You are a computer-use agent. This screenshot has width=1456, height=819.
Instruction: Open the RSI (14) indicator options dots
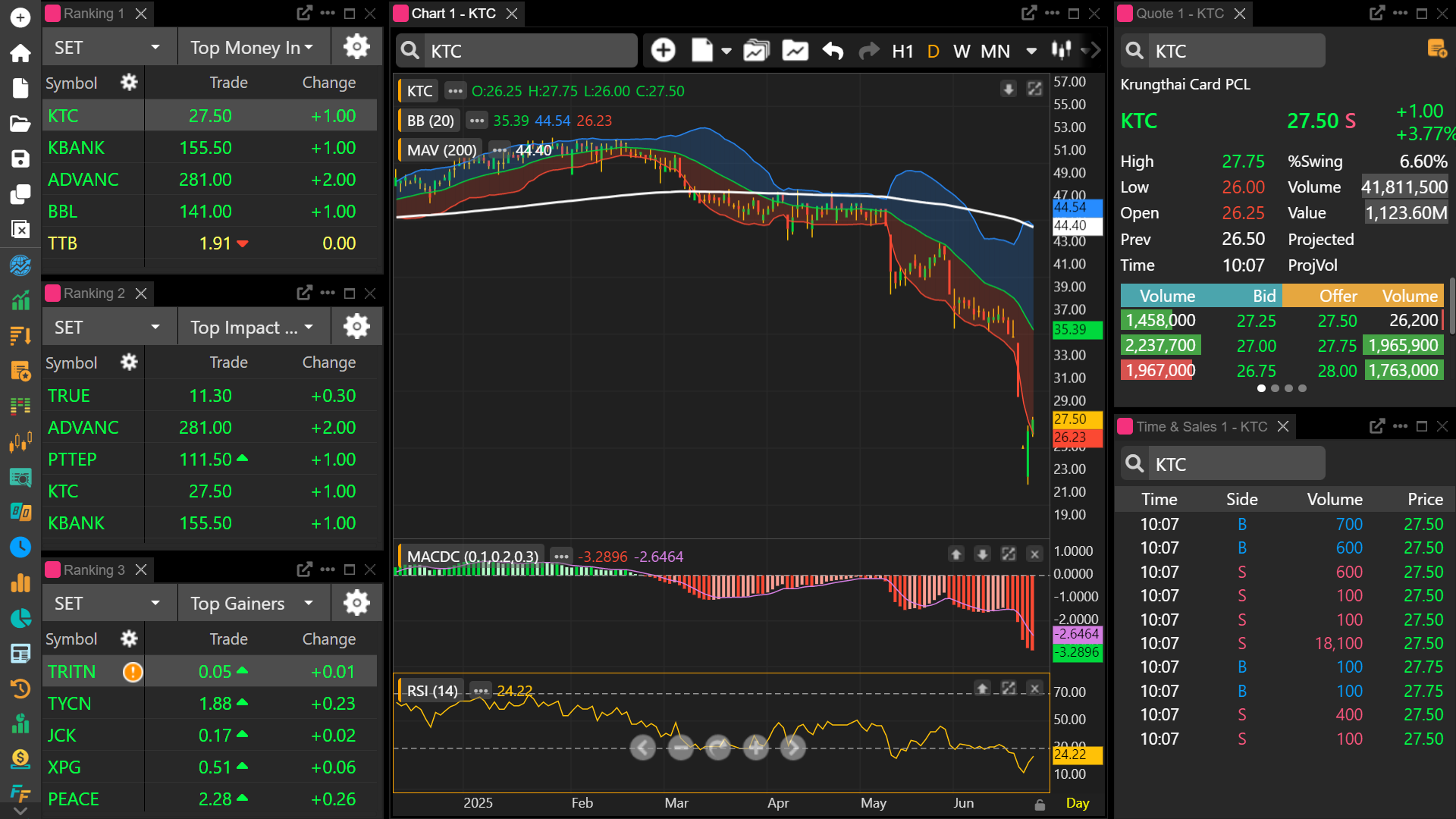click(481, 691)
